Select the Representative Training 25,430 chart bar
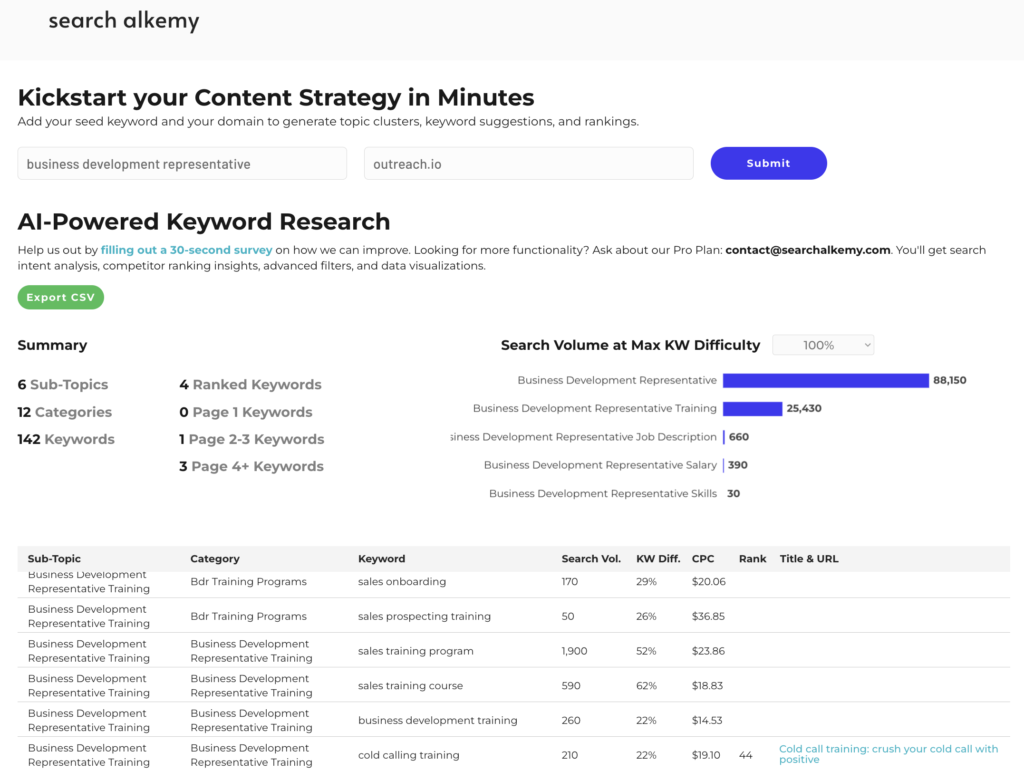 point(752,409)
